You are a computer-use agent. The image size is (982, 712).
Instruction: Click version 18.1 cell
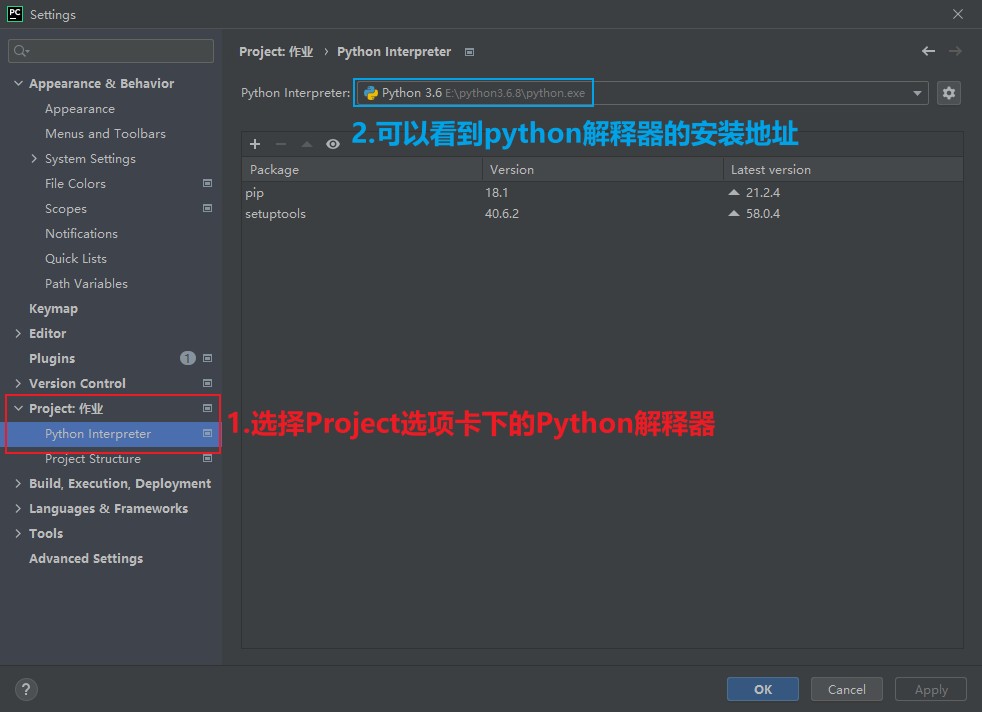497,192
